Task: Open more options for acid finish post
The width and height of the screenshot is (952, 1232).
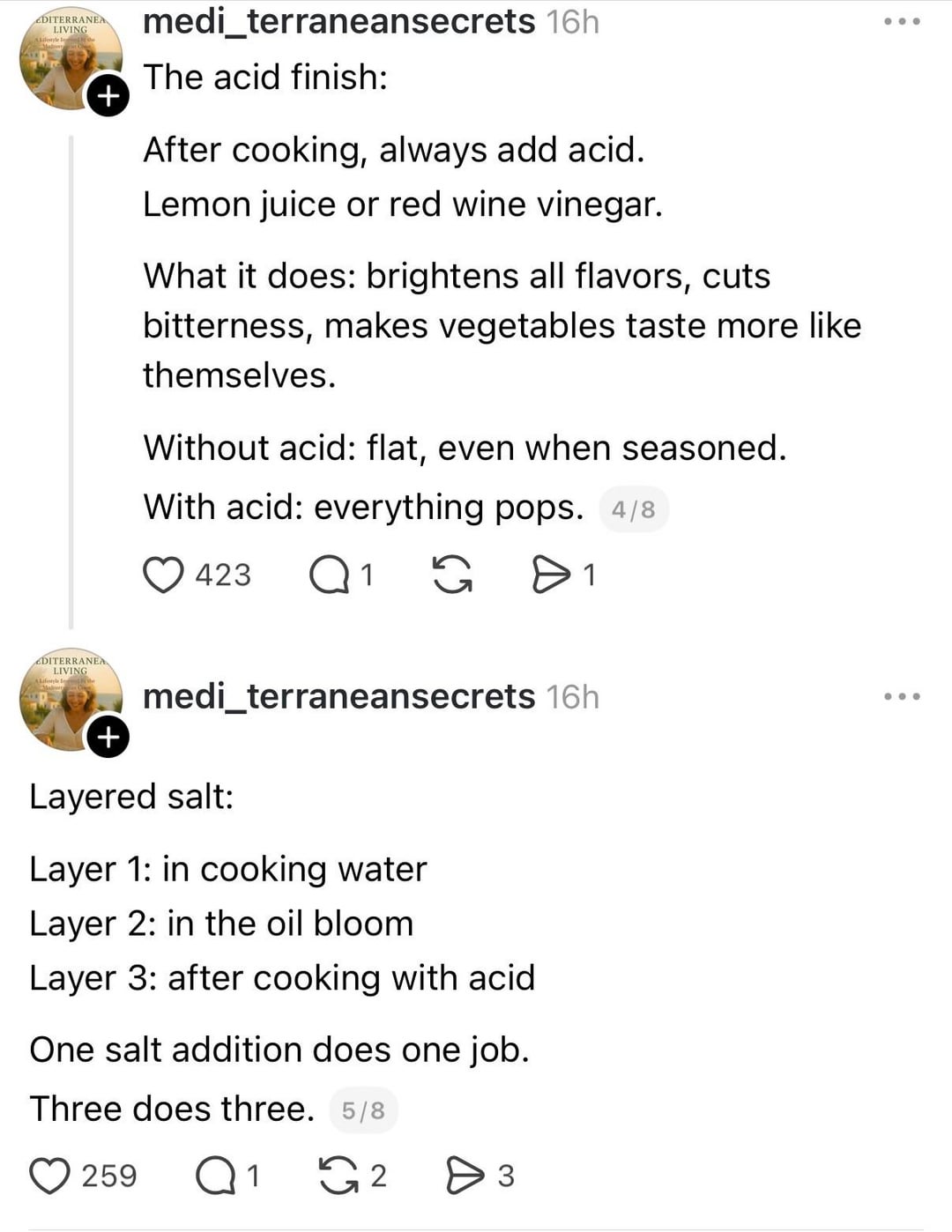Action: [x=902, y=21]
